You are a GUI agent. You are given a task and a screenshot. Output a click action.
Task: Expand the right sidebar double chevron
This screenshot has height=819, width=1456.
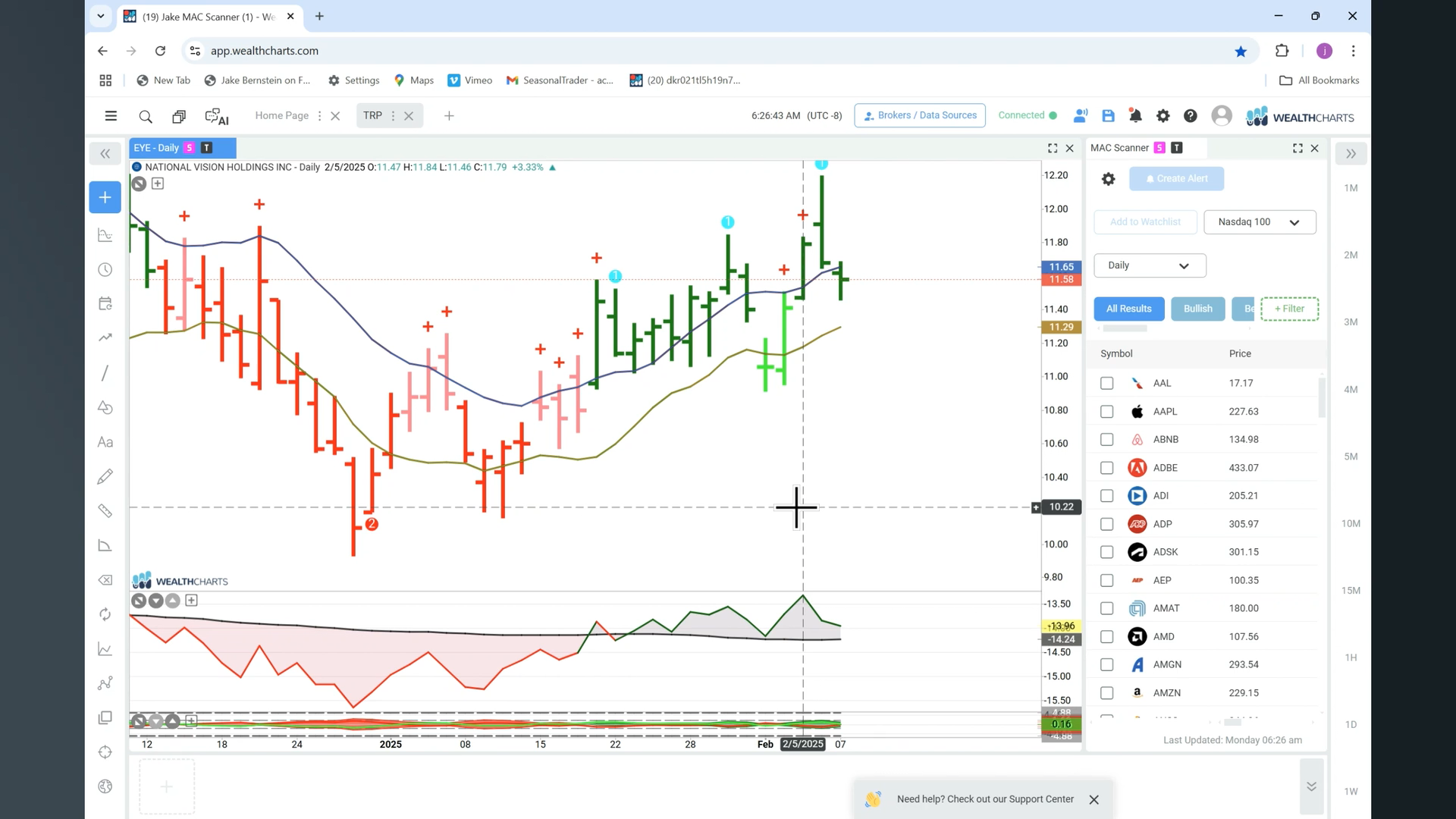[x=1351, y=154]
